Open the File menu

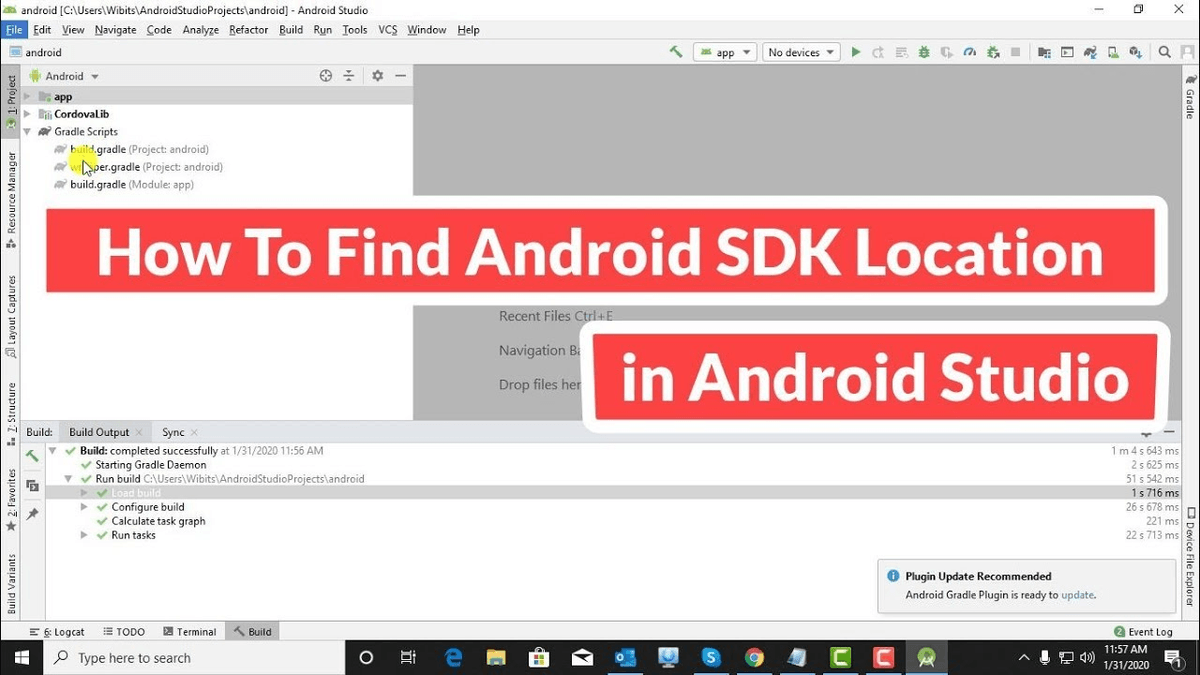[14, 30]
